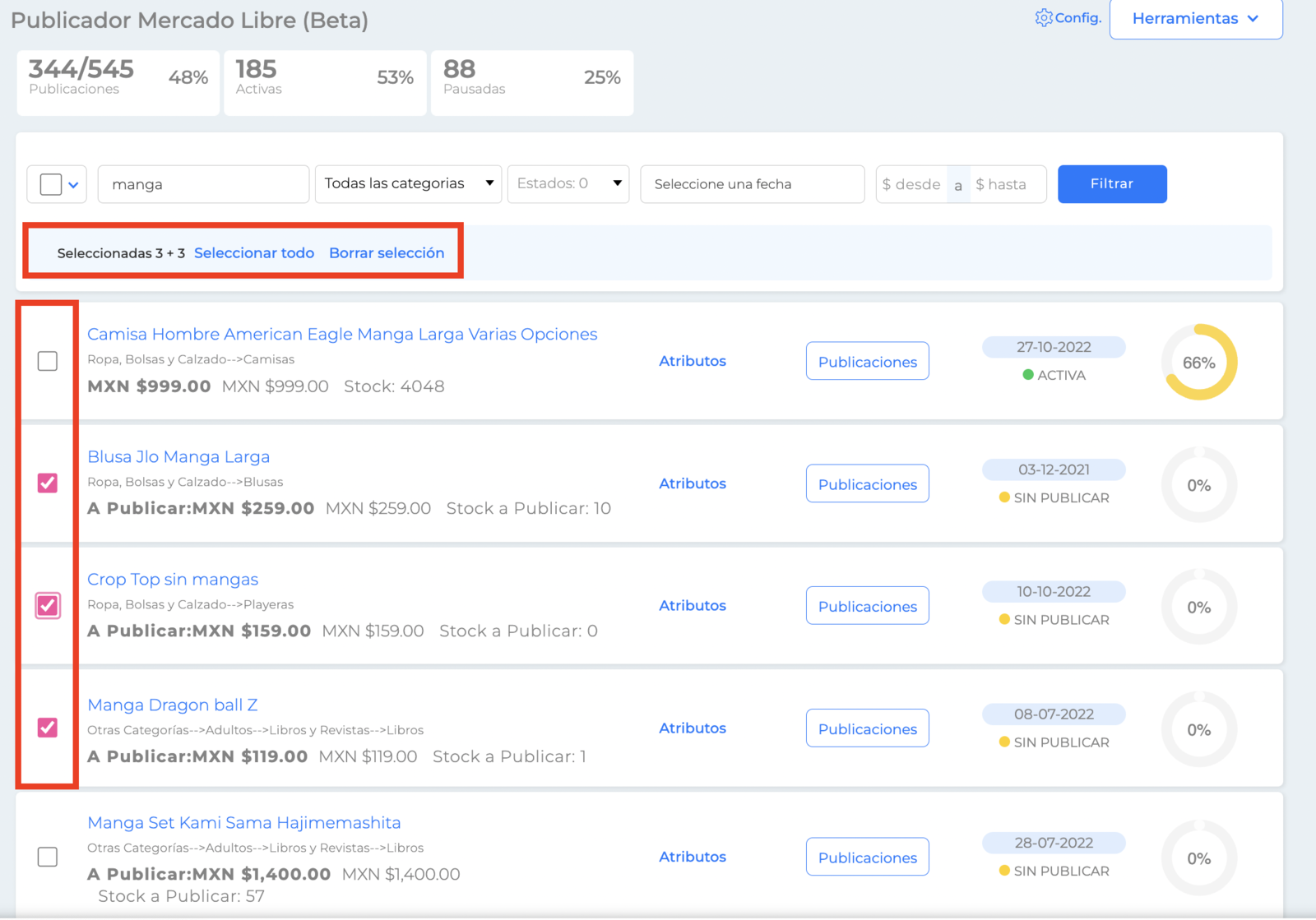1316x920 pixels.
Task: Click Atributos for Crop Top sin mangas
Action: [693, 605]
